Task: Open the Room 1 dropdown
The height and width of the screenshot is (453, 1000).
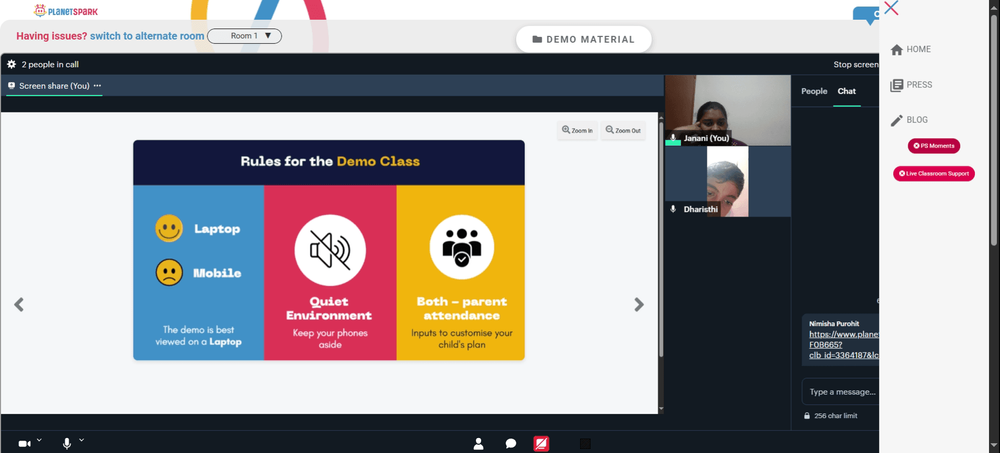Action: (x=244, y=36)
